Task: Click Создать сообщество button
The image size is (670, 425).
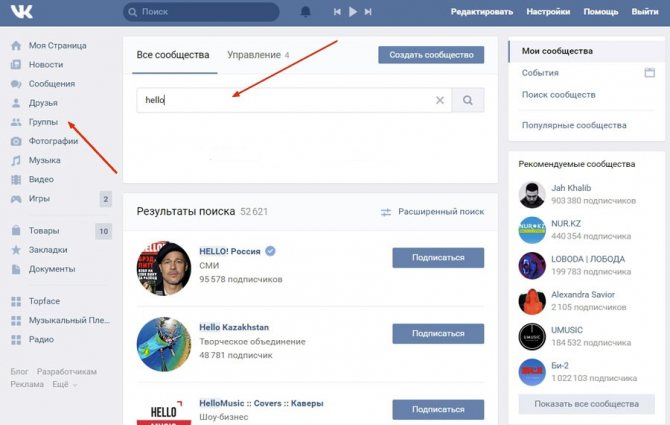Action: 431,55
